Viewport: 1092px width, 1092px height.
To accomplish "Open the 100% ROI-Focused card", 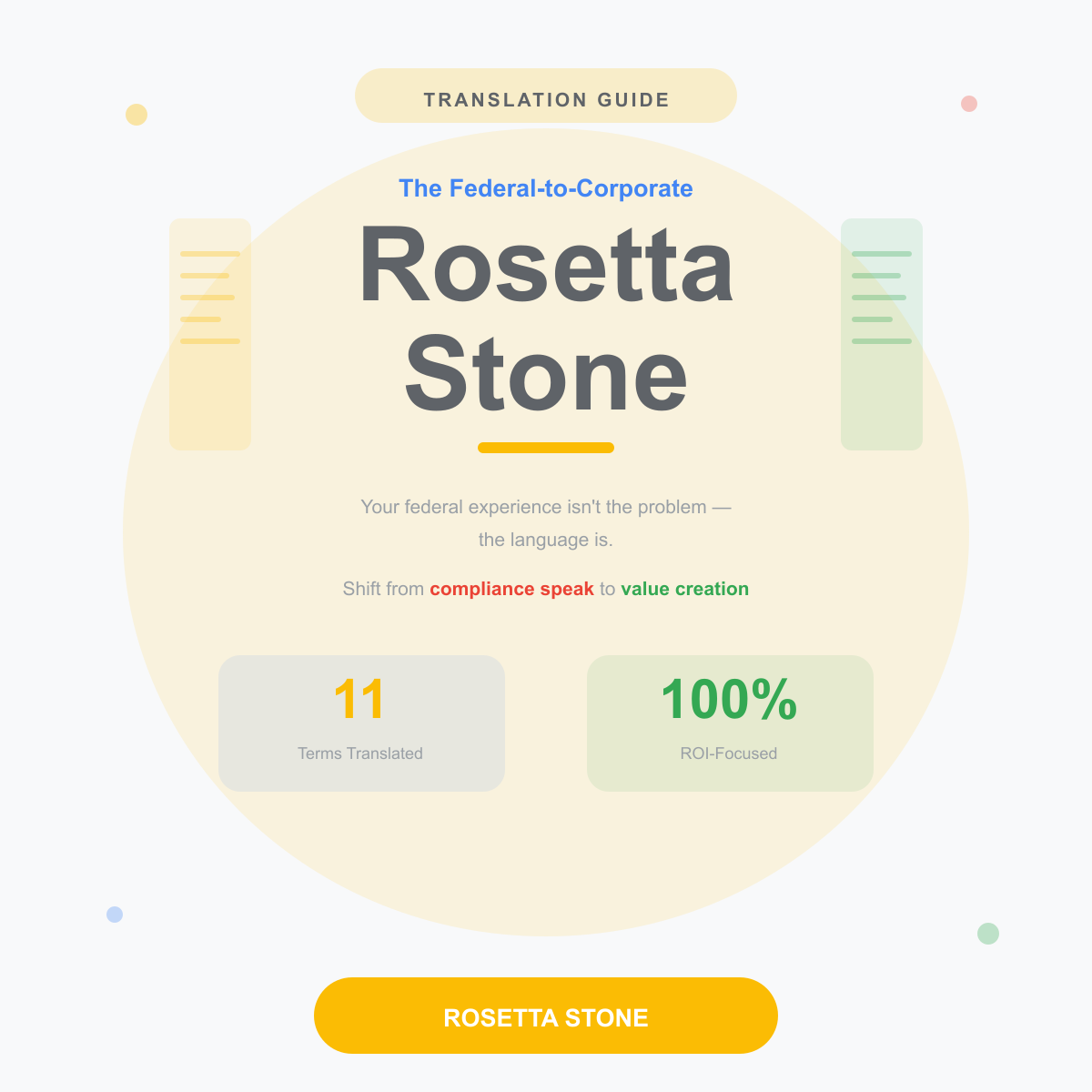I will coord(730,723).
